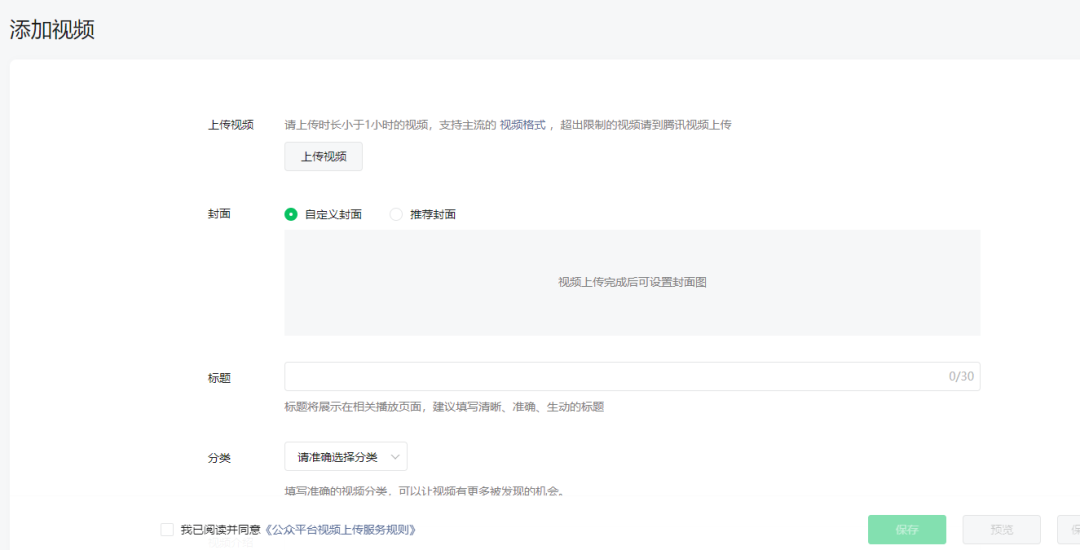Click the 标题 field label

click(218, 378)
